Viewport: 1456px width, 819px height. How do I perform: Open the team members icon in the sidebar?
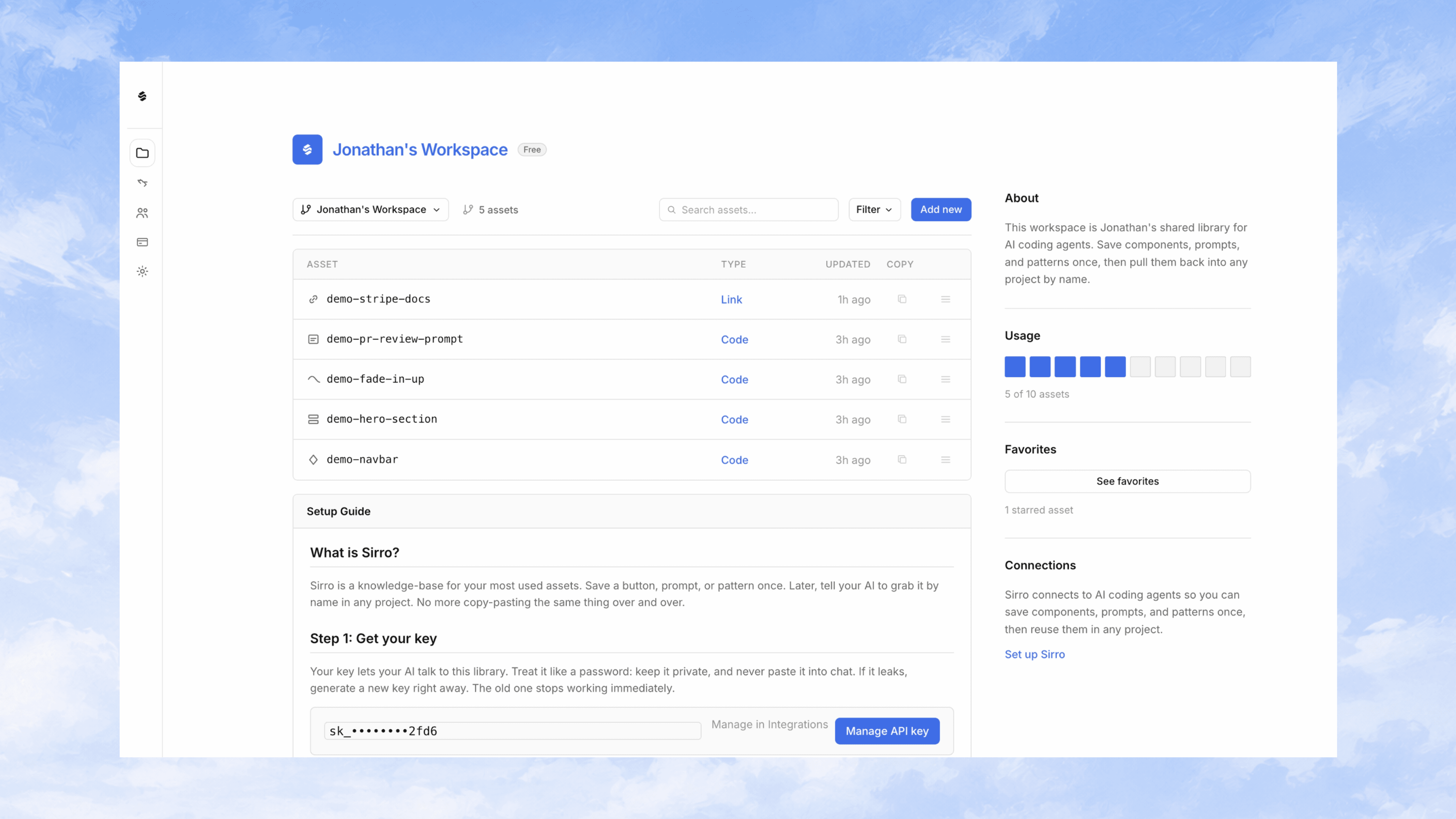(143, 212)
